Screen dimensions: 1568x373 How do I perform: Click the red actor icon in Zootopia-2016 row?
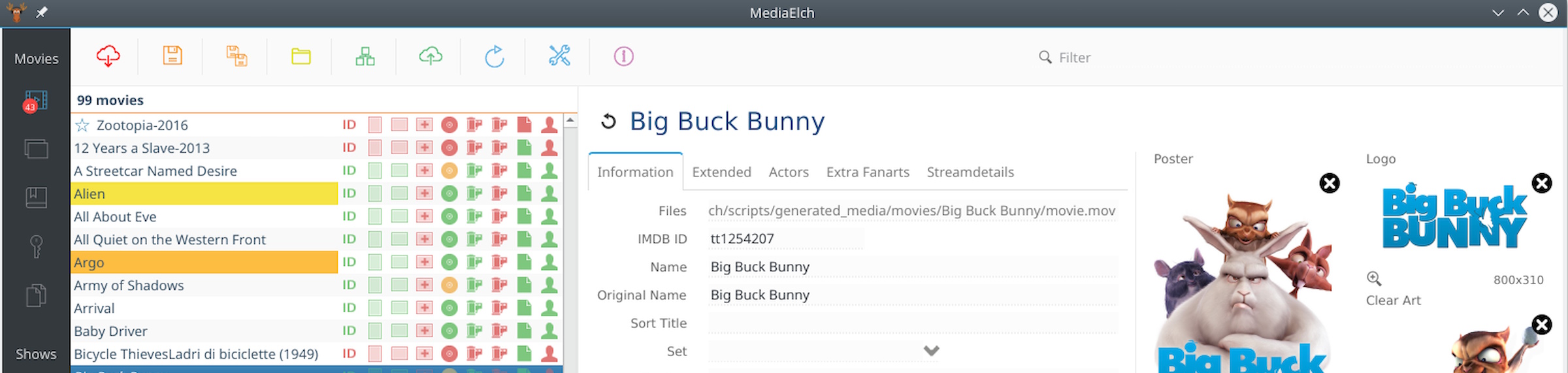coord(549,125)
